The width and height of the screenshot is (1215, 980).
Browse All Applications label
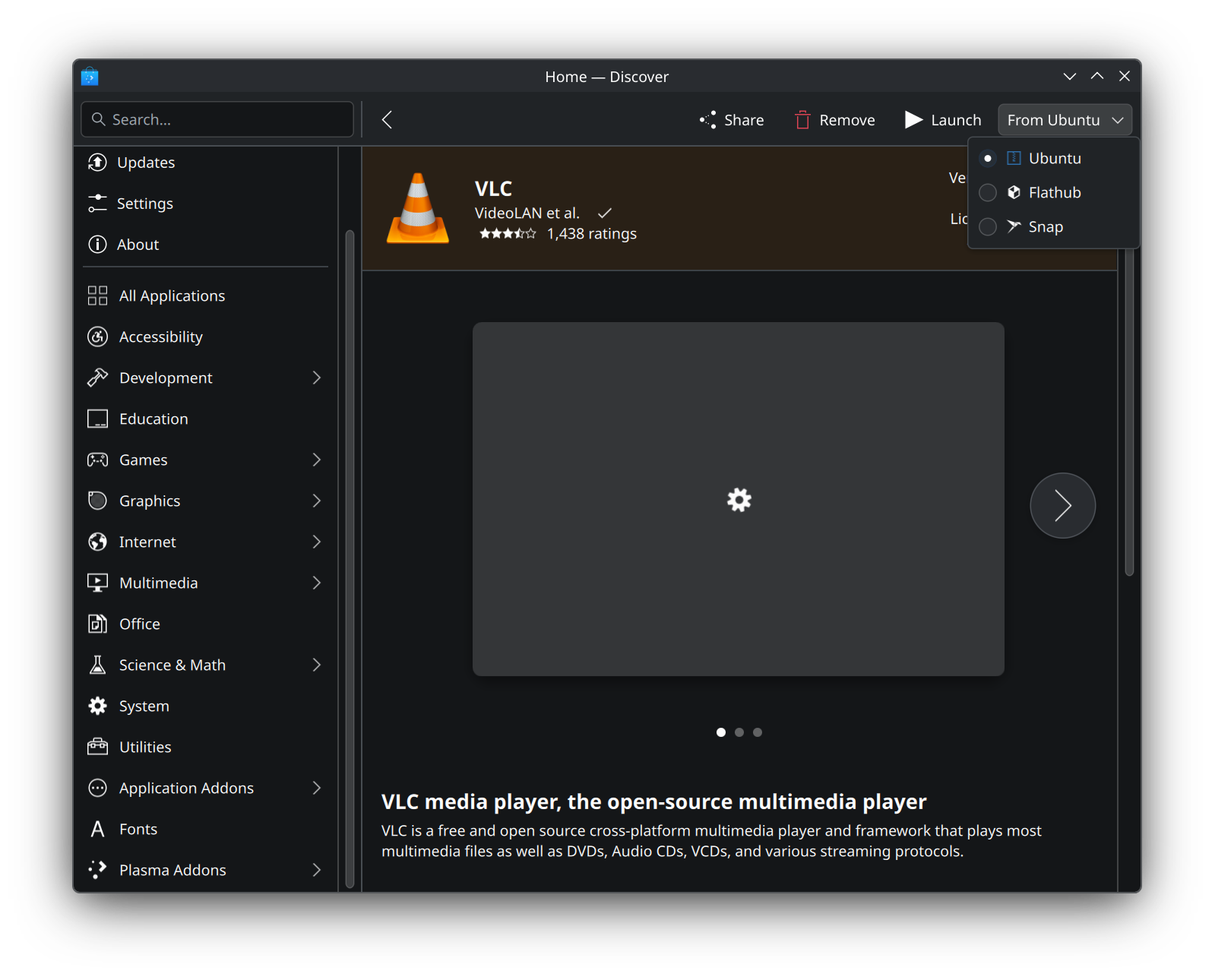[172, 296]
